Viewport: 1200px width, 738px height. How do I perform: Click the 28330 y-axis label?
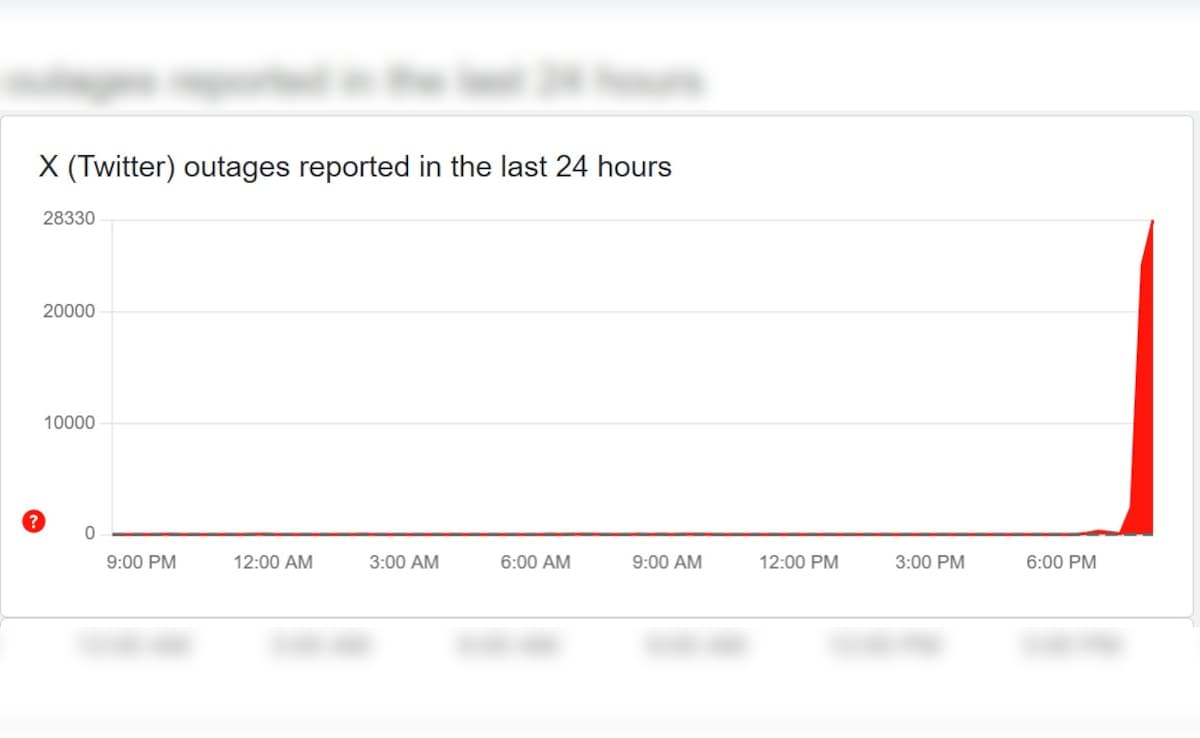(x=69, y=219)
